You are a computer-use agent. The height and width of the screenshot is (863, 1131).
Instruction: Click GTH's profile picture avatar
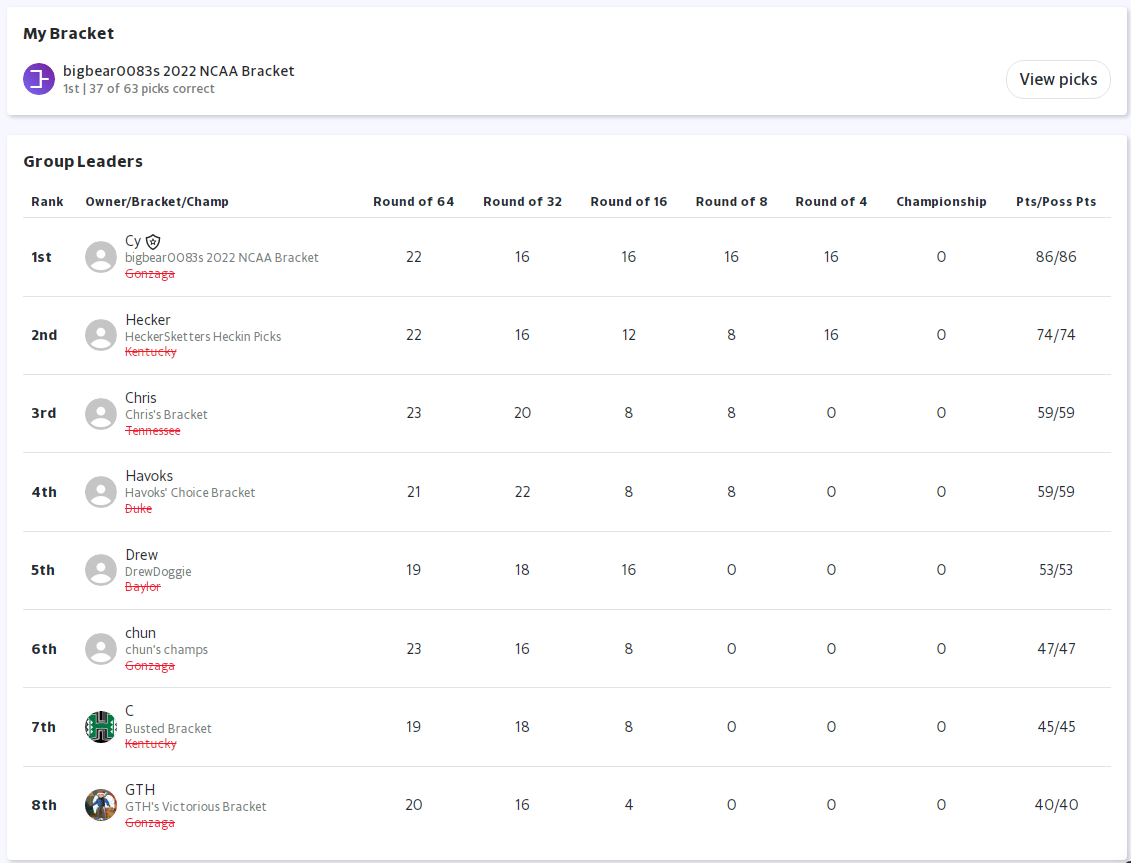[x=101, y=805]
